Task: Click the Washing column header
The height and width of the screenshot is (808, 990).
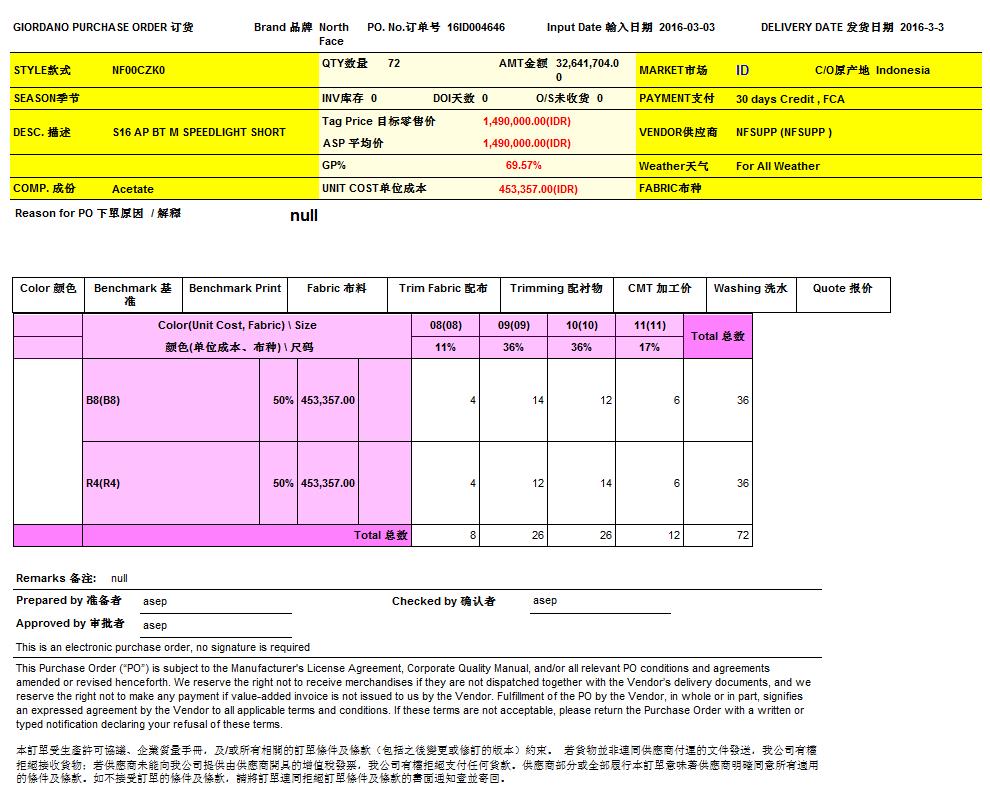Action: [x=750, y=288]
